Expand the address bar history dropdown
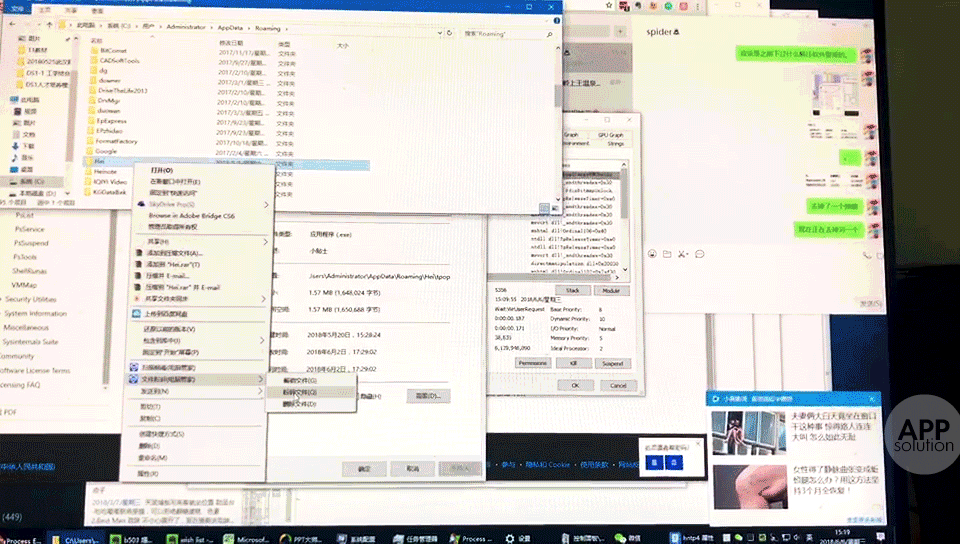This screenshot has height=544, width=960. click(x=440, y=32)
